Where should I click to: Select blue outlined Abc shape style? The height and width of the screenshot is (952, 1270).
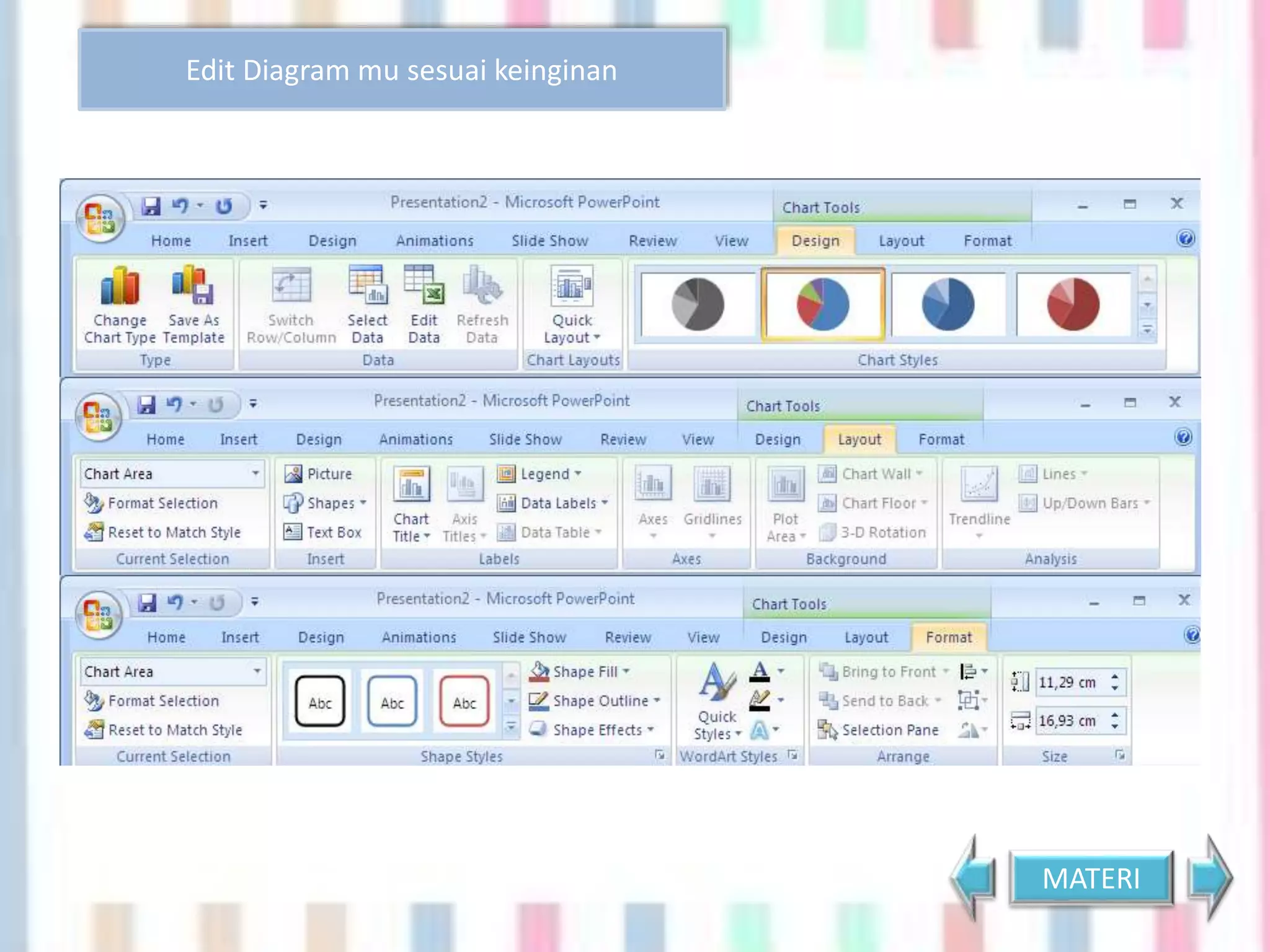point(392,701)
